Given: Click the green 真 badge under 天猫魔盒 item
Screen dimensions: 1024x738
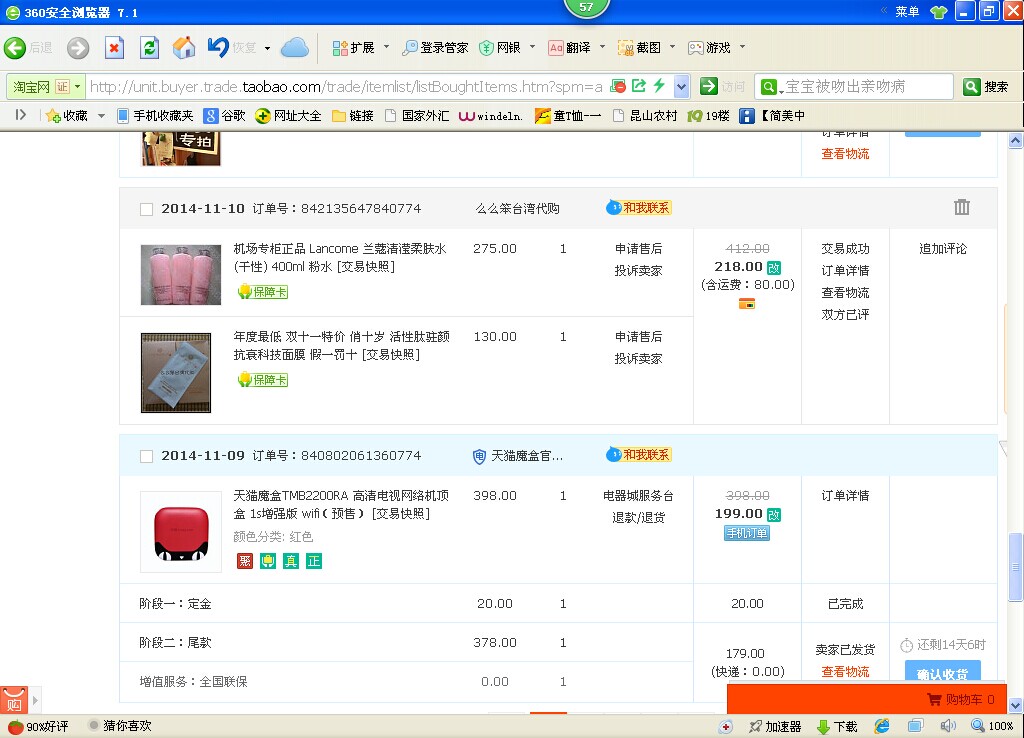Looking at the screenshot, I should tap(291, 561).
